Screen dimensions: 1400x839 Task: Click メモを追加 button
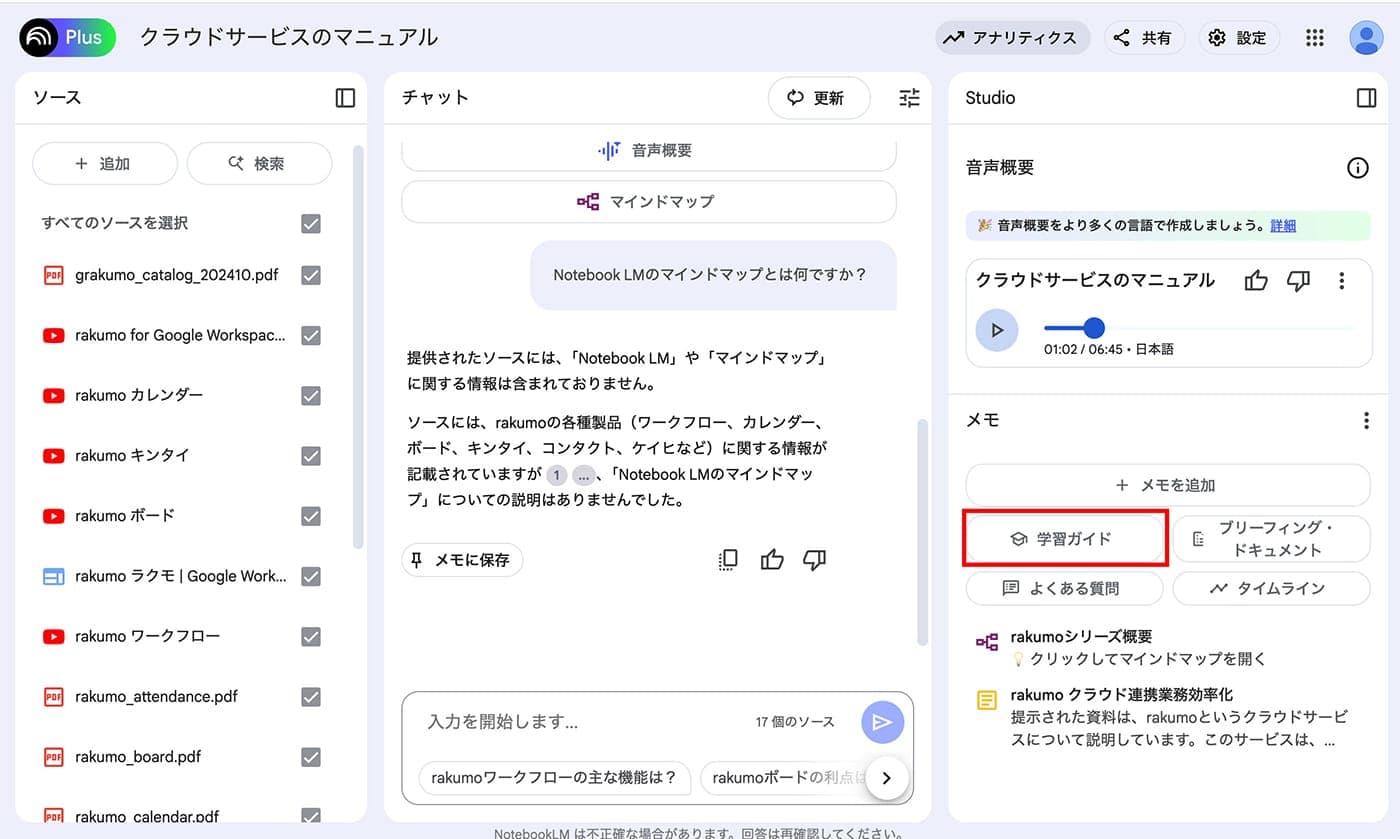[1168, 485]
